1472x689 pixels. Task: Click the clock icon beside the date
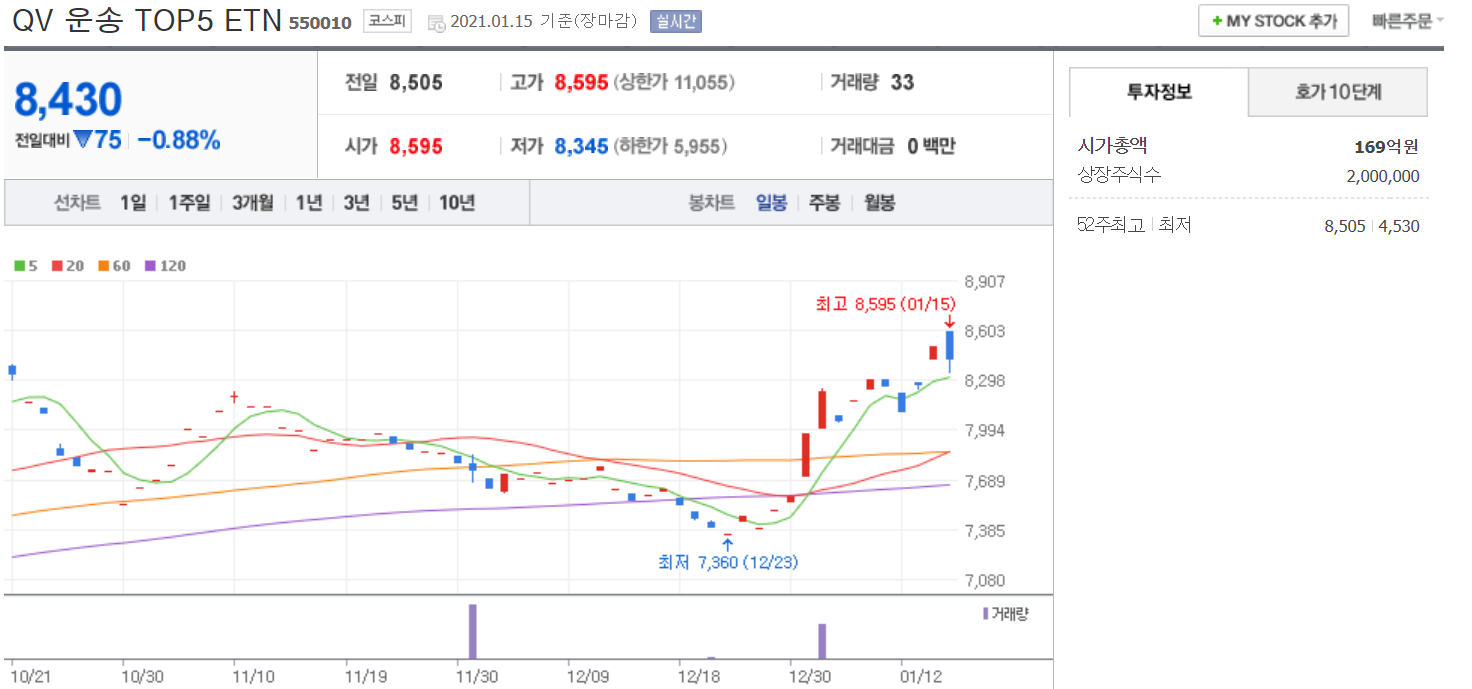pyautogui.click(x=436, y=22)
